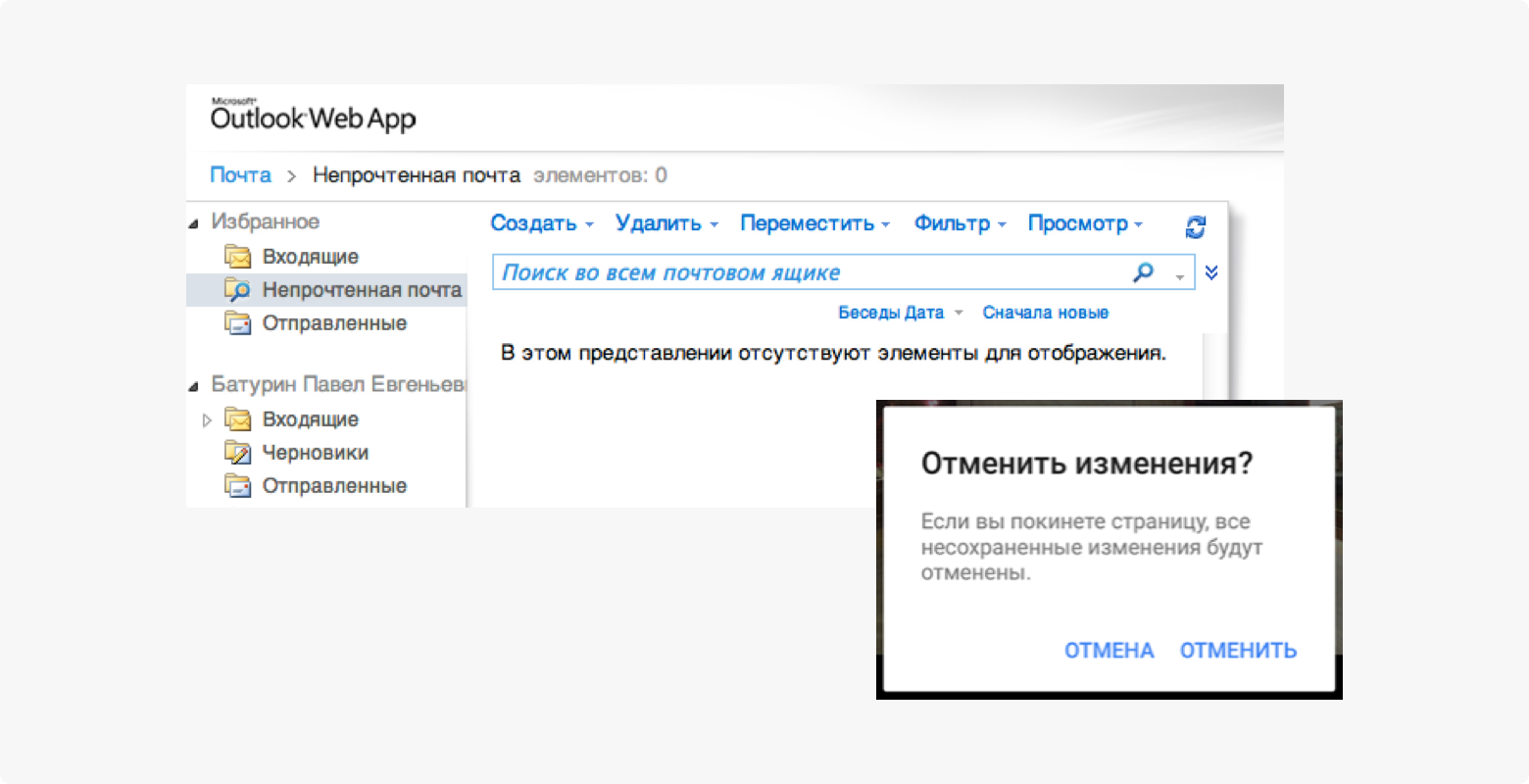Select the Черновики folder icon

point(237,452)
